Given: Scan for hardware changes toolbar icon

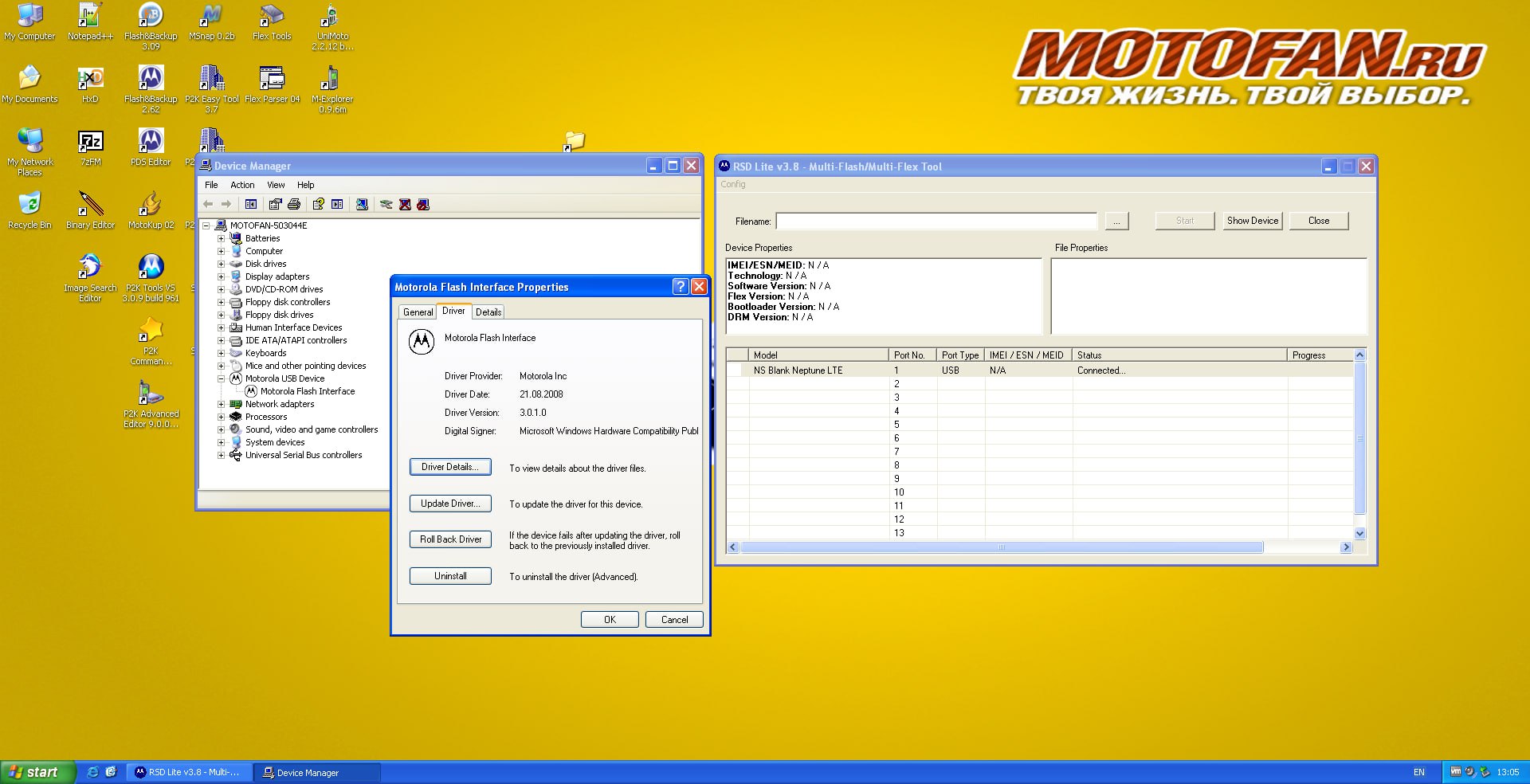Looking at the screenshot, I should (x=362, y=205).
